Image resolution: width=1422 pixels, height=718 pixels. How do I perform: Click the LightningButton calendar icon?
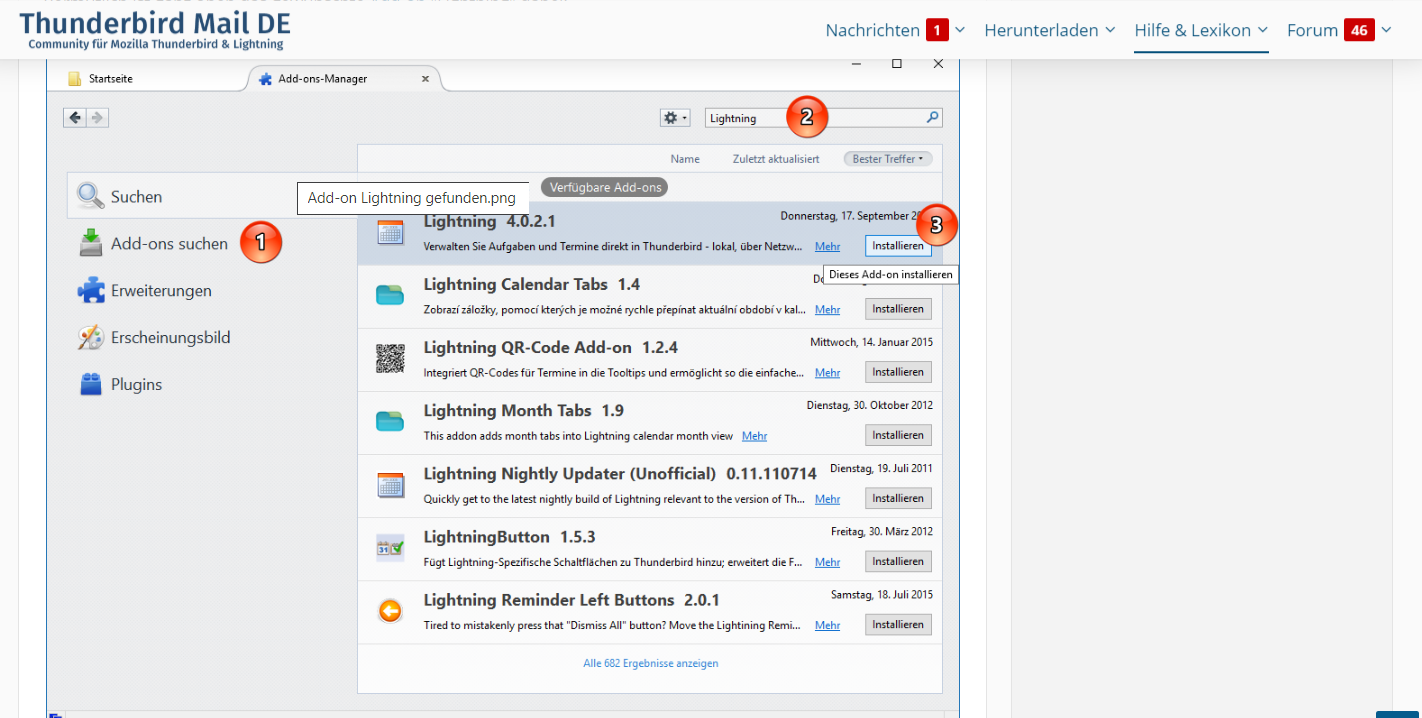pos(389,547)
